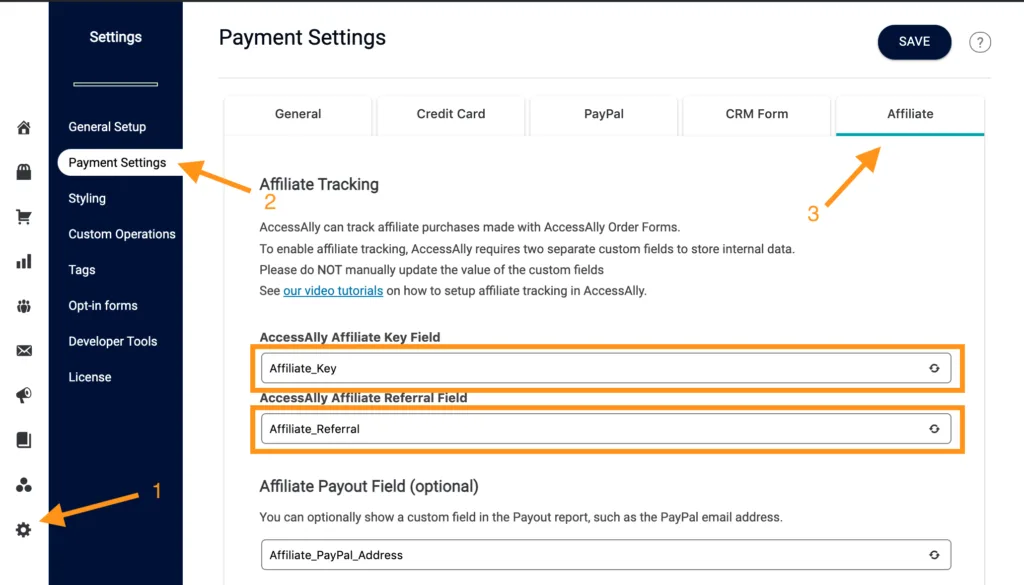
Task: Click the help question mark icon
Action: coord(979,42)
